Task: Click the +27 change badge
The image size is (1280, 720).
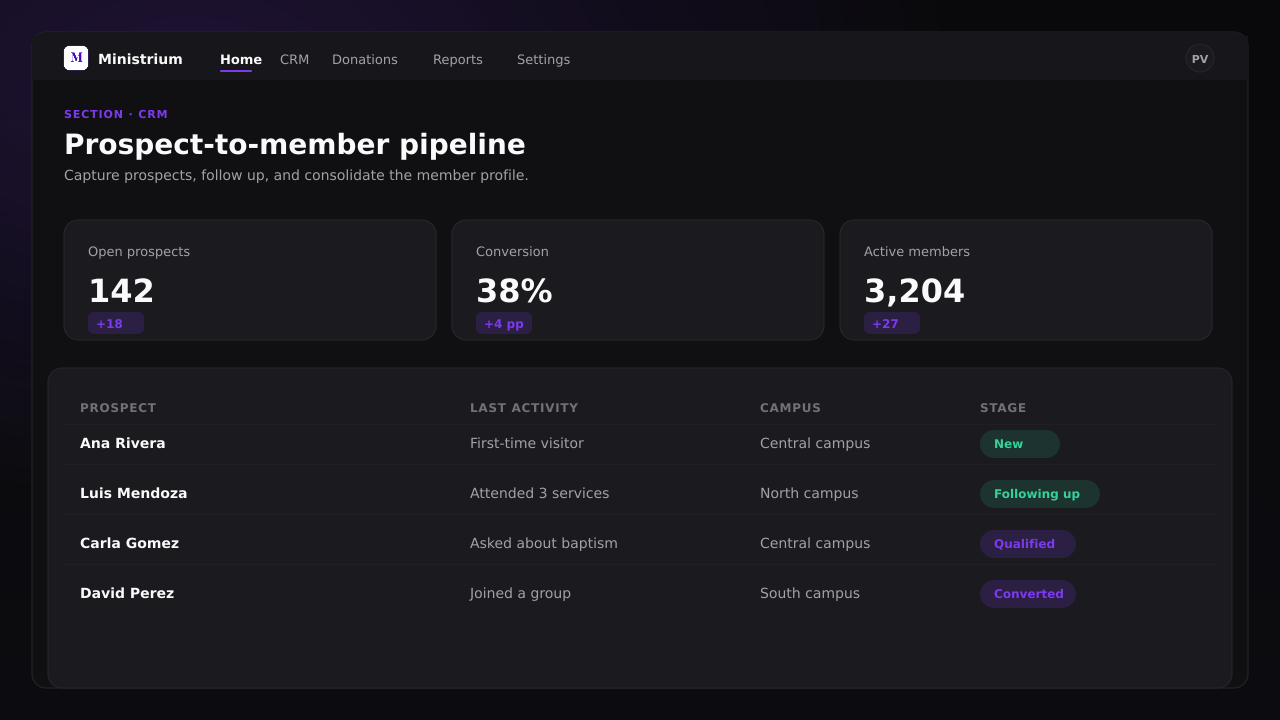Action: click(x=892, y=323)
